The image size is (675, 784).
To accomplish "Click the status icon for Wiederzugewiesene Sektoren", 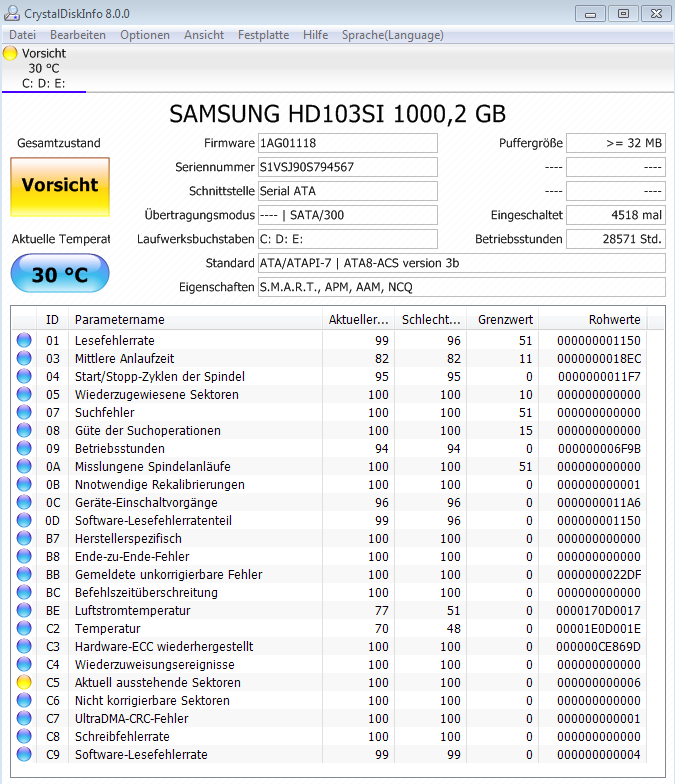I will point(24,394).
